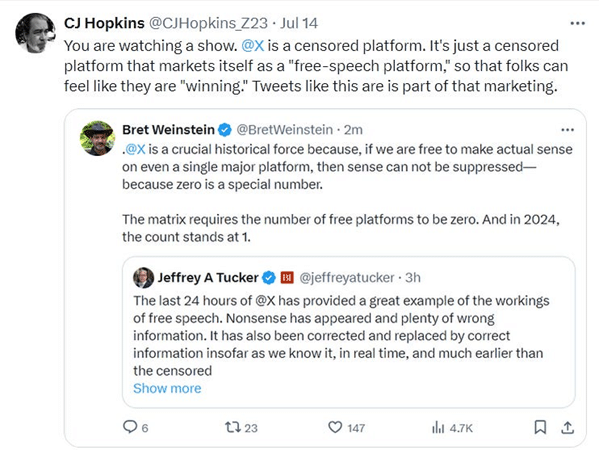Click the Bret Weinstein avatar photo

click(97, 138)
